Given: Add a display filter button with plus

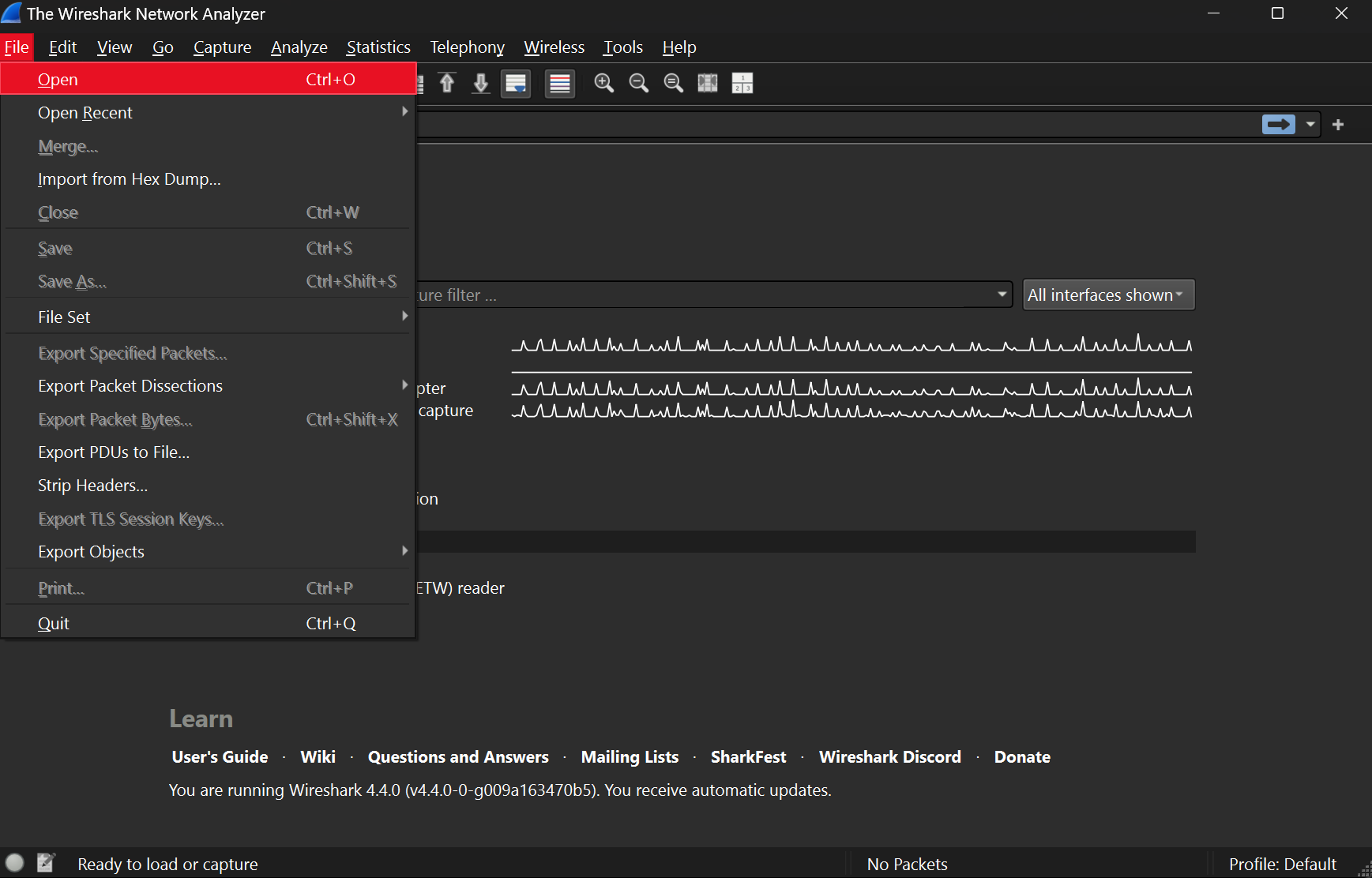Looking at the screenshot, I should coord(1338,125).
